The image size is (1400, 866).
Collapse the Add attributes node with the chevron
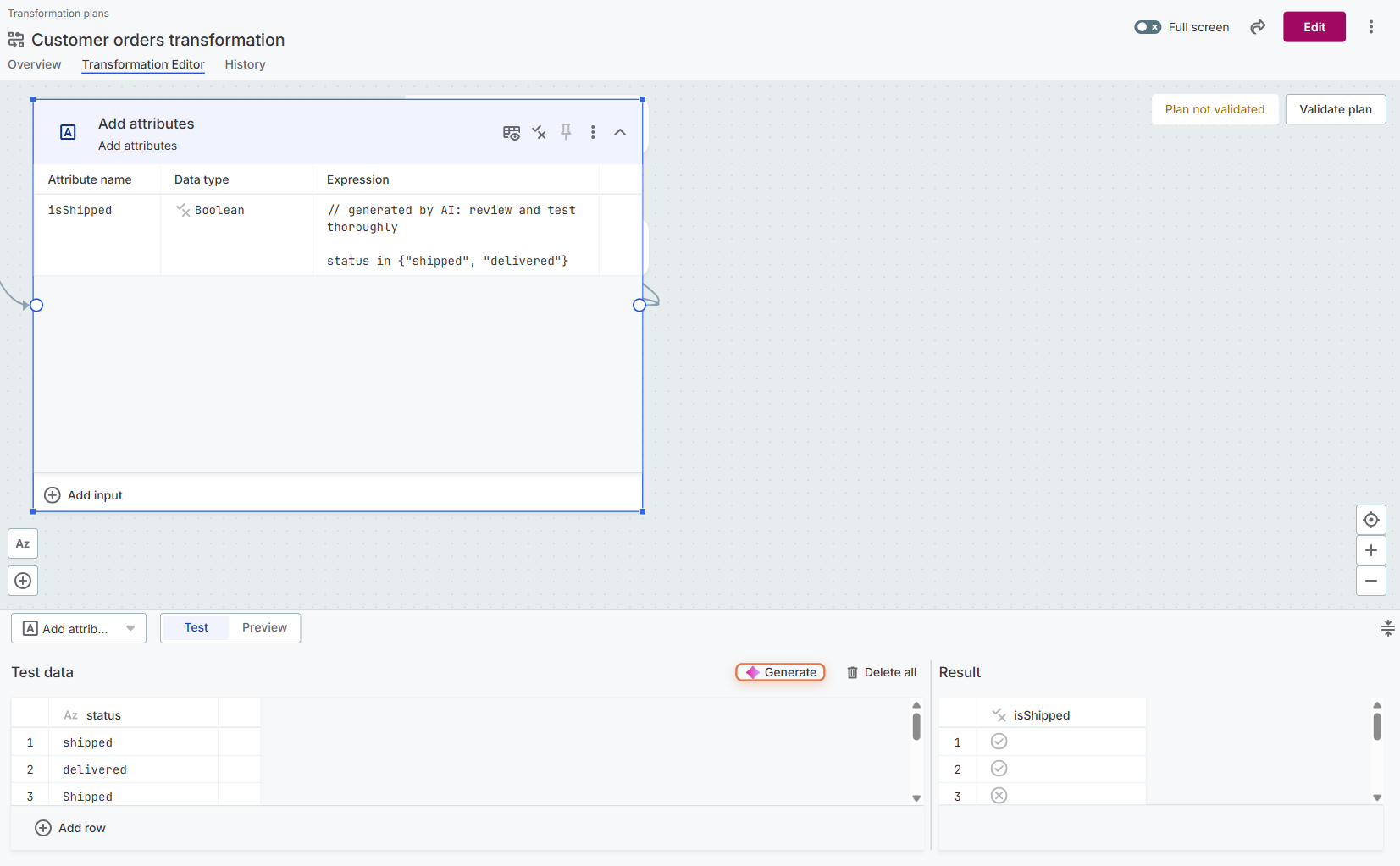(x=620, y=132)
